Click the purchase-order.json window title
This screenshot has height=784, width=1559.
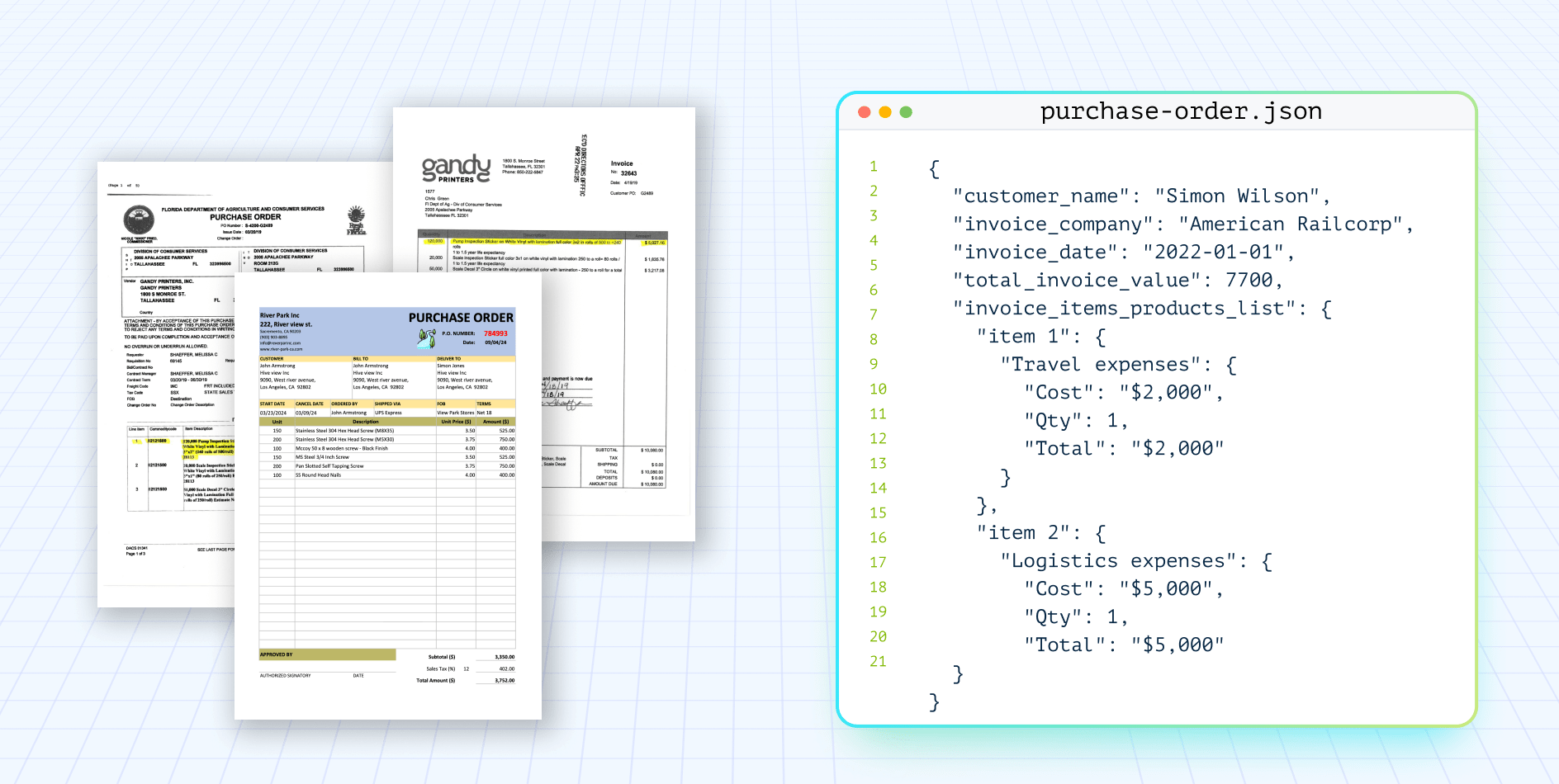pos(1180,111)
